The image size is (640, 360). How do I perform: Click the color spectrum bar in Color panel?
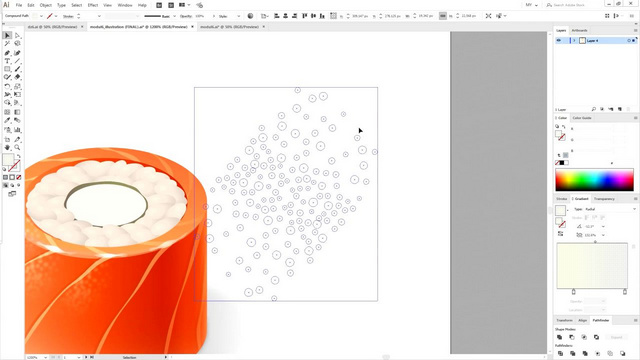(x=594, y=180)
